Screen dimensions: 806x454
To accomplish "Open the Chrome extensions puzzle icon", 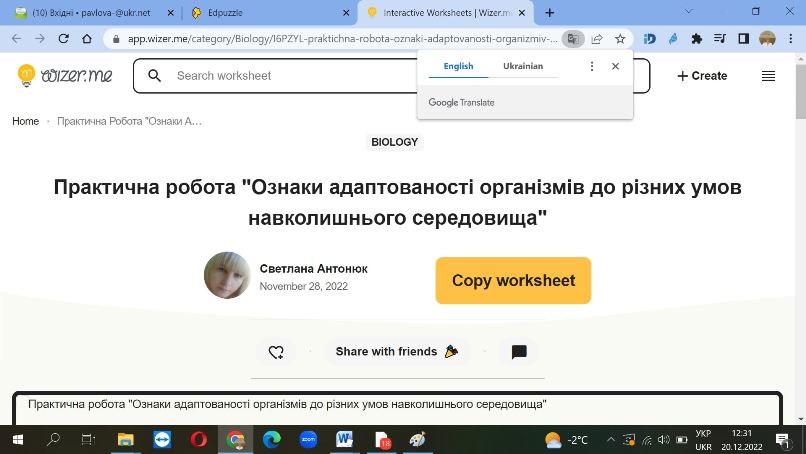I will click(697, 39).
